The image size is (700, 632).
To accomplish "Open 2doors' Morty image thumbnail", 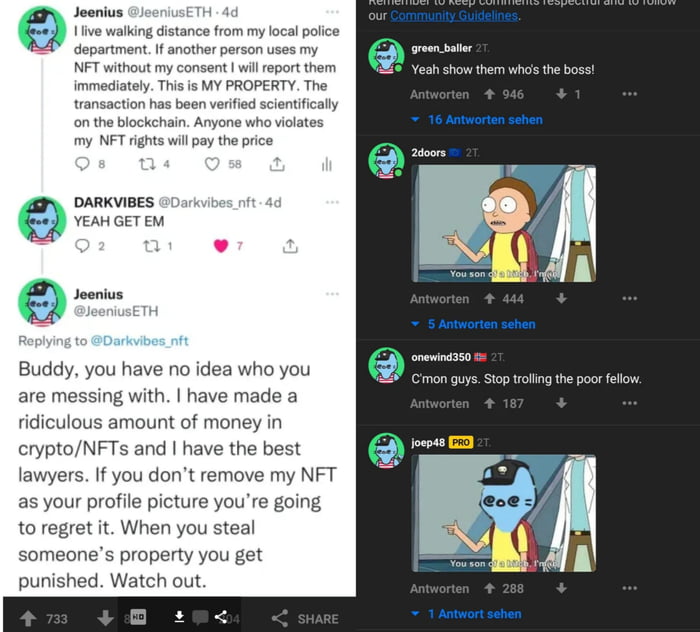I will (x=504, y=224).
